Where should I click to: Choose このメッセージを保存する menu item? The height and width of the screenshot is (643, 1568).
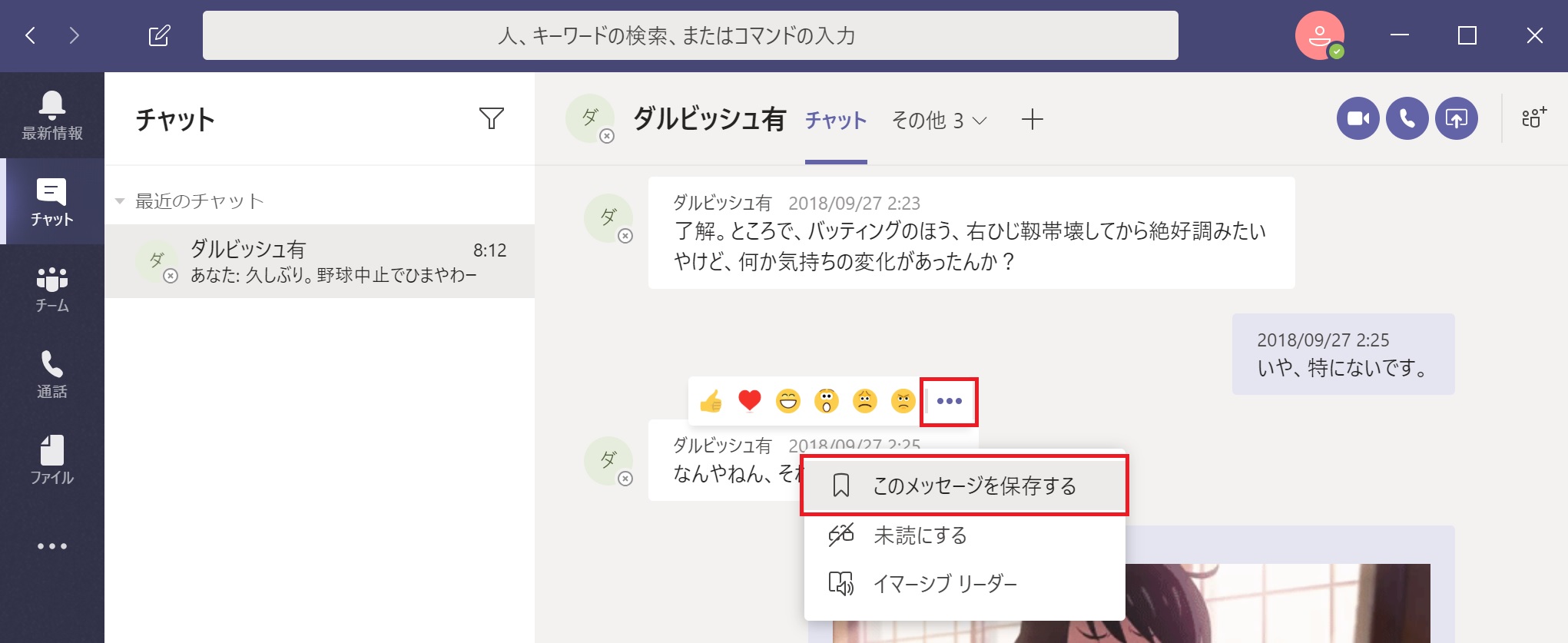[x=965, y=486]
